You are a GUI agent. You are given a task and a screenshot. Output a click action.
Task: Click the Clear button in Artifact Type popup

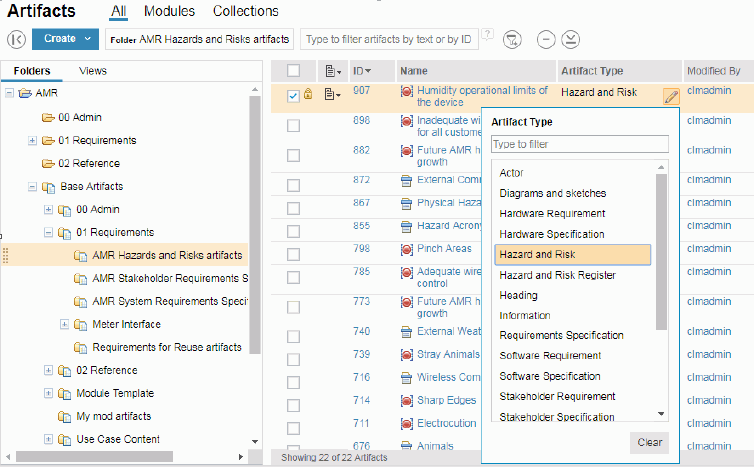pyautogui.click(x=649, y=442)
